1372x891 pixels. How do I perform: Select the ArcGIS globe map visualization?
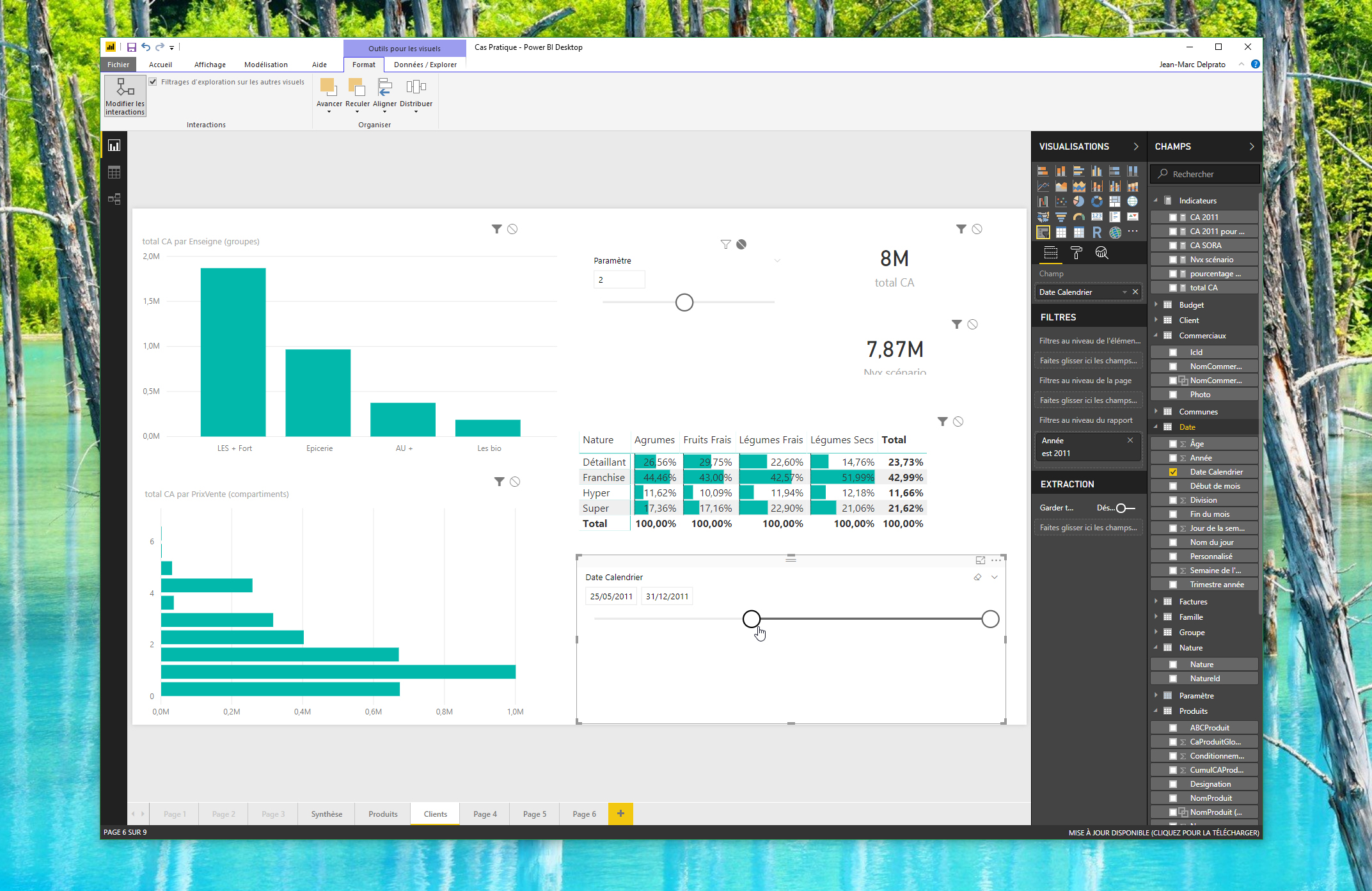pos(1114,232)
